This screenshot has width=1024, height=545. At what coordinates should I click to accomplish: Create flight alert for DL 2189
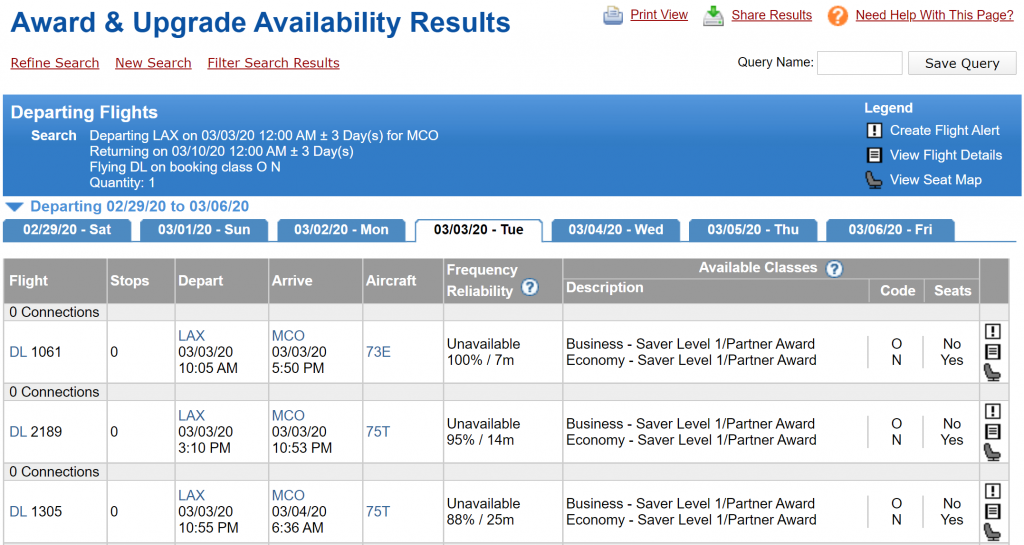[x=992, y=411]
